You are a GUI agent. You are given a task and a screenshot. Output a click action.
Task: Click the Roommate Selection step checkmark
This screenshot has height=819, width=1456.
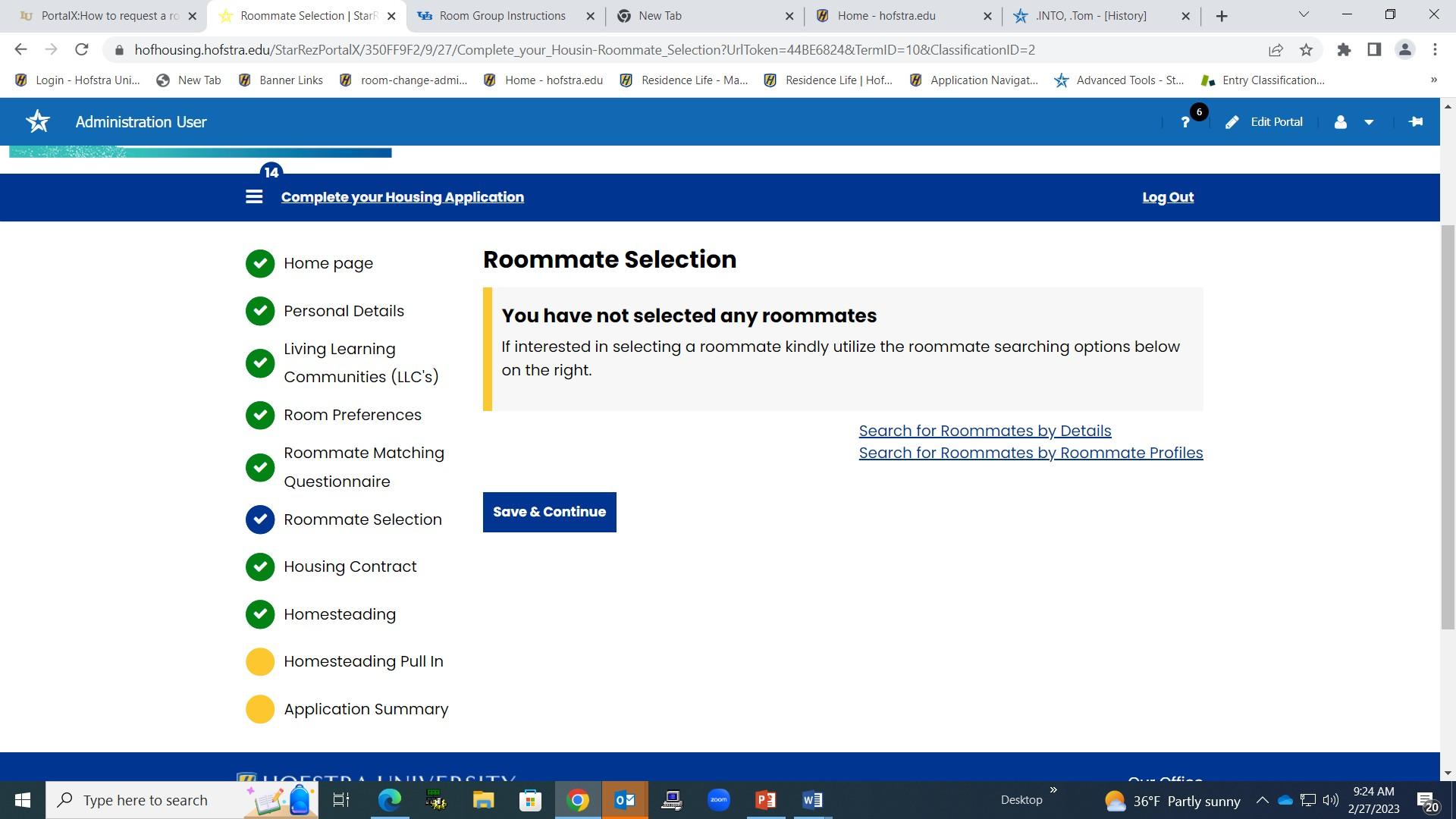(x=260, y=519)
